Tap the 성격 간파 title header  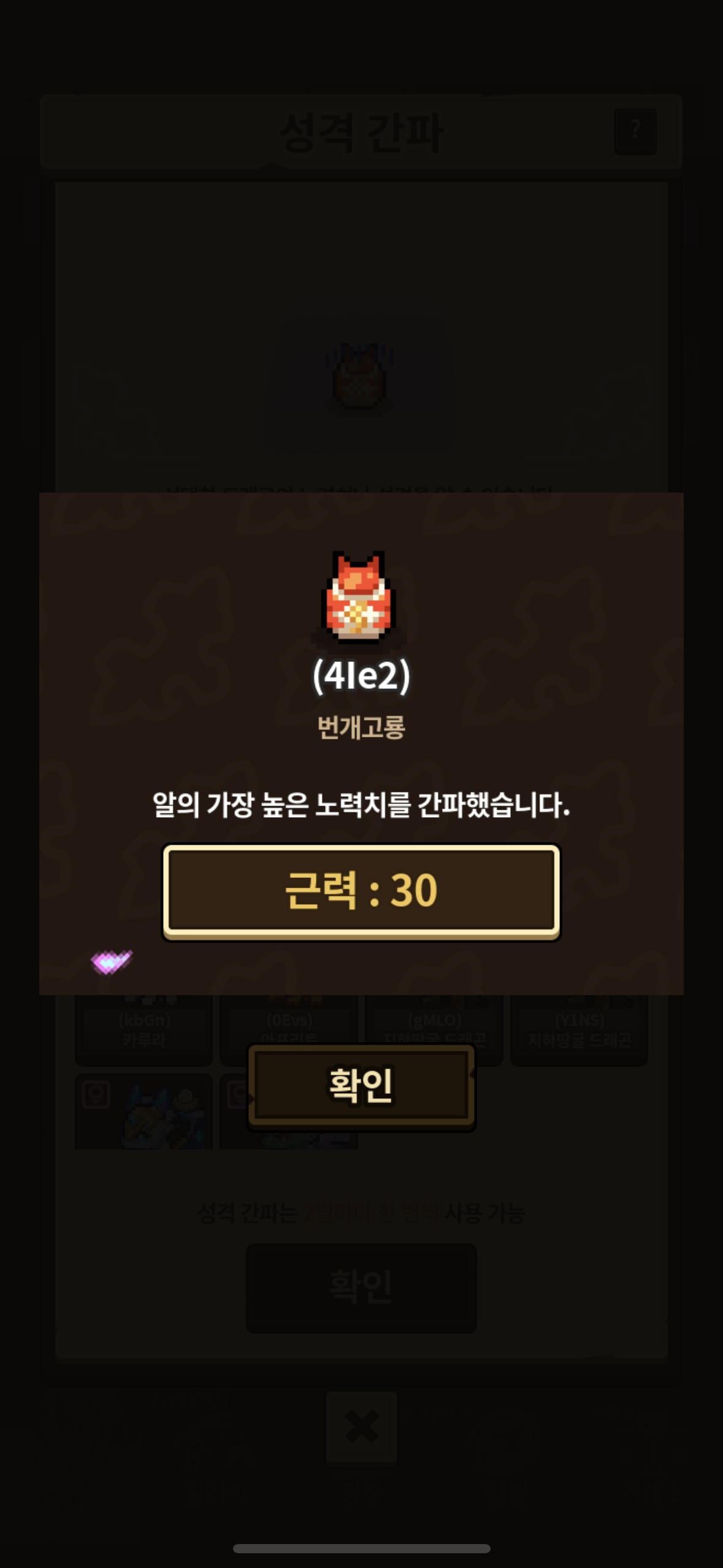click(361, 133)
